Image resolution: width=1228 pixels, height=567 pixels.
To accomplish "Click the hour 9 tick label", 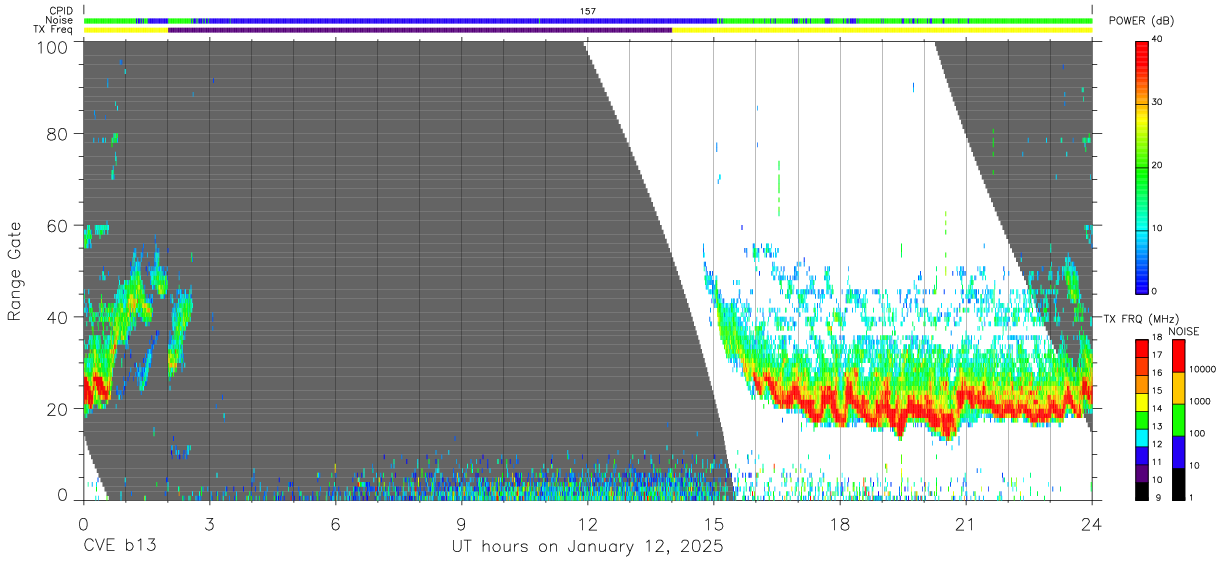I will 461,523.
